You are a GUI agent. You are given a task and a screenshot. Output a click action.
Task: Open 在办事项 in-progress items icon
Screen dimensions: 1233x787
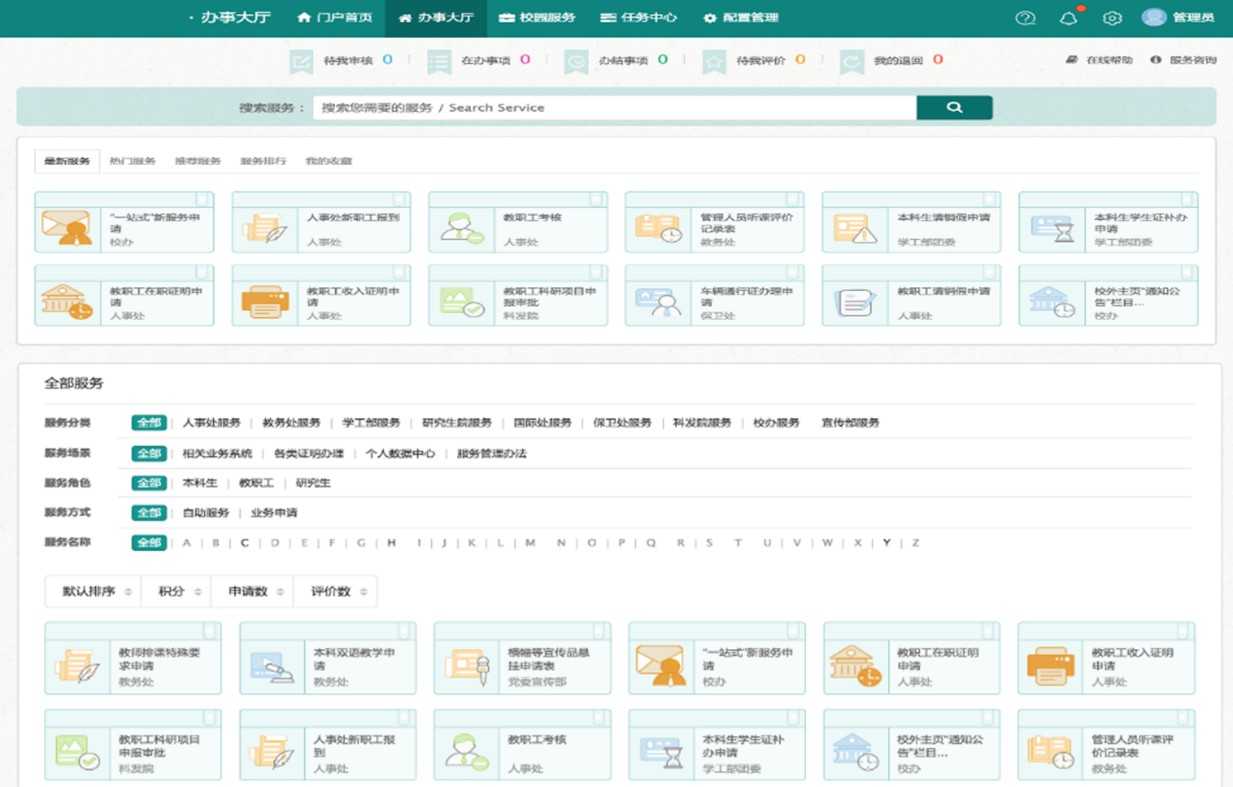[438, 62]
